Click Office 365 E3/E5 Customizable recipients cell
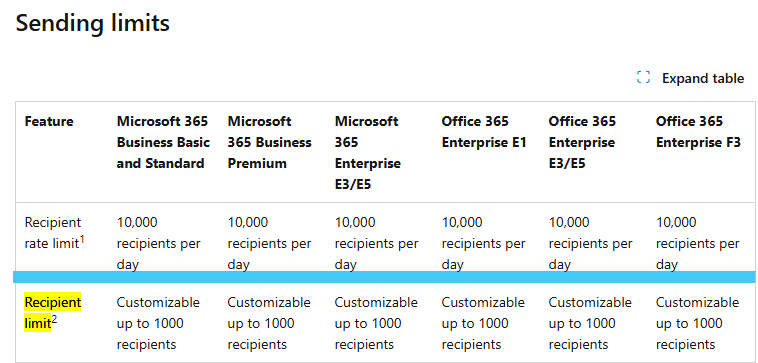 590,323
